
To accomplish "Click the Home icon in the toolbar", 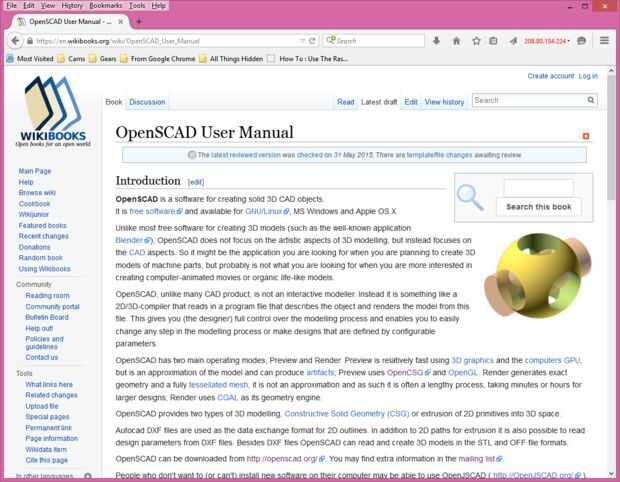I will (x=456, y=41).
